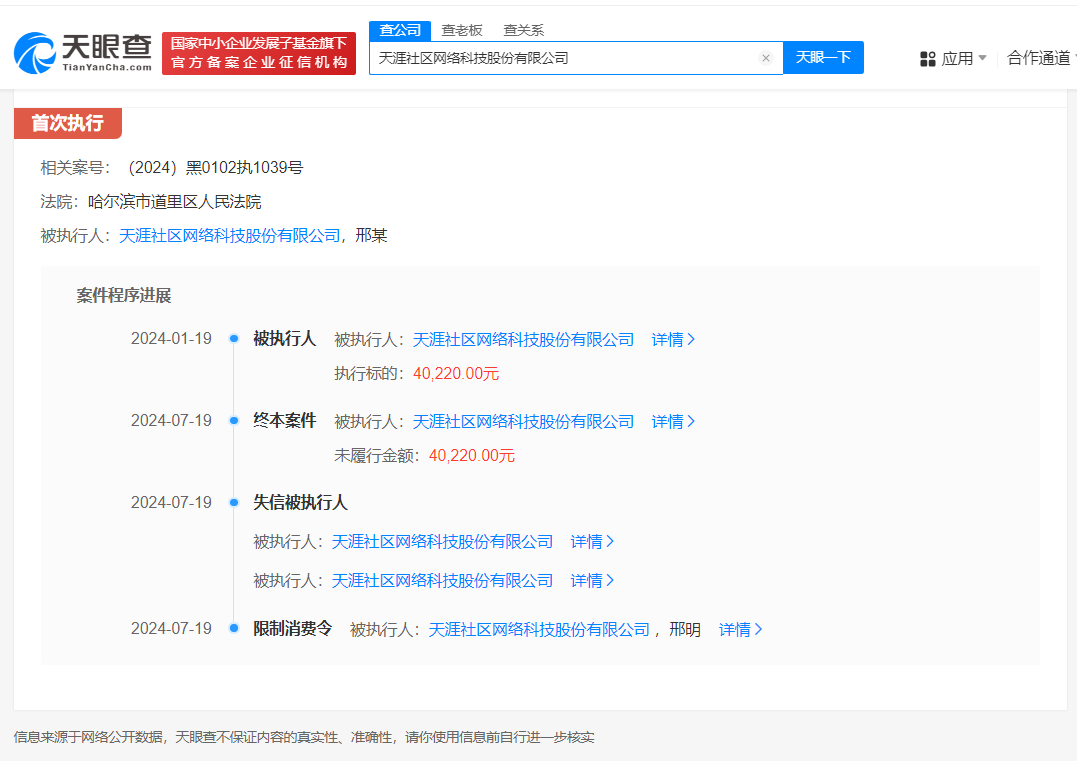The width and height of the screenshot is (1077, 761).
Task: Open the 应用 grid icon
Action: point(927,59)
